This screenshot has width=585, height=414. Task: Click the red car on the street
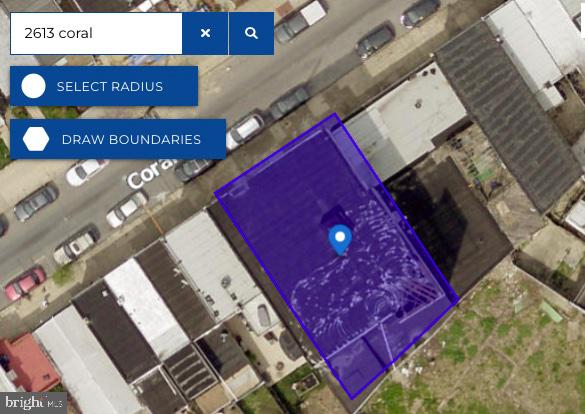(25, 283)
